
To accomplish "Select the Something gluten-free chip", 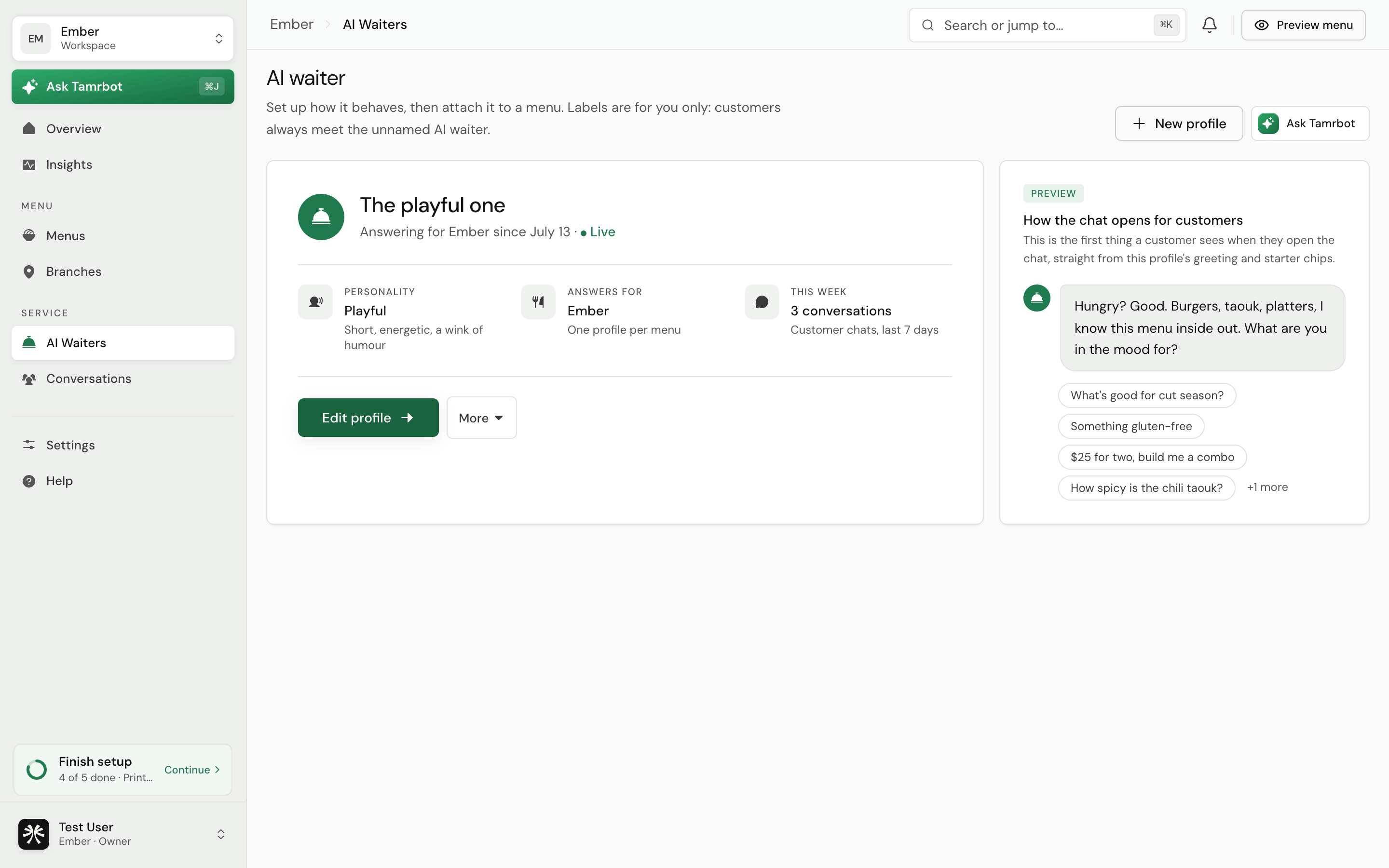I will coord(1130,427).
